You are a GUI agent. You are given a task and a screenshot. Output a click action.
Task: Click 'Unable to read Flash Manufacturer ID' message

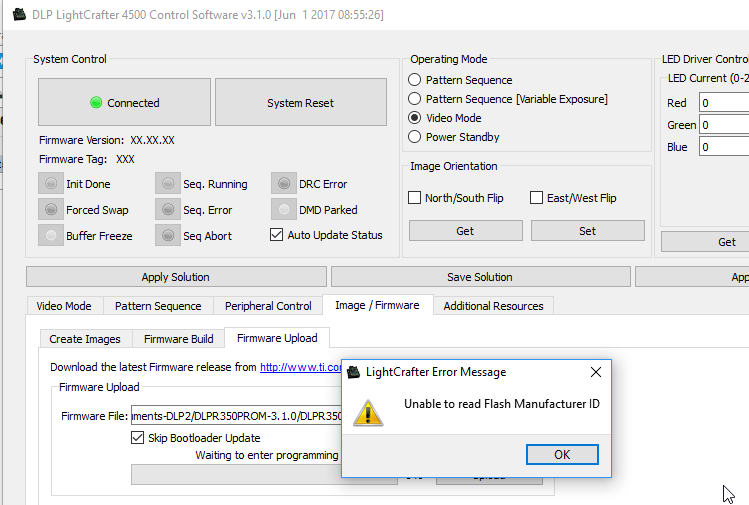click(x=502, y=404)
